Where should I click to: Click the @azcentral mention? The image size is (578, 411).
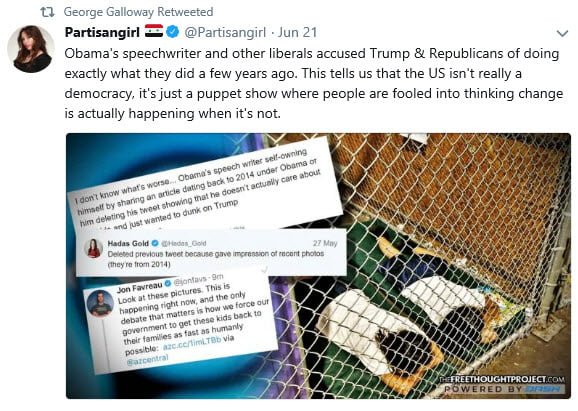pos(147,360)
